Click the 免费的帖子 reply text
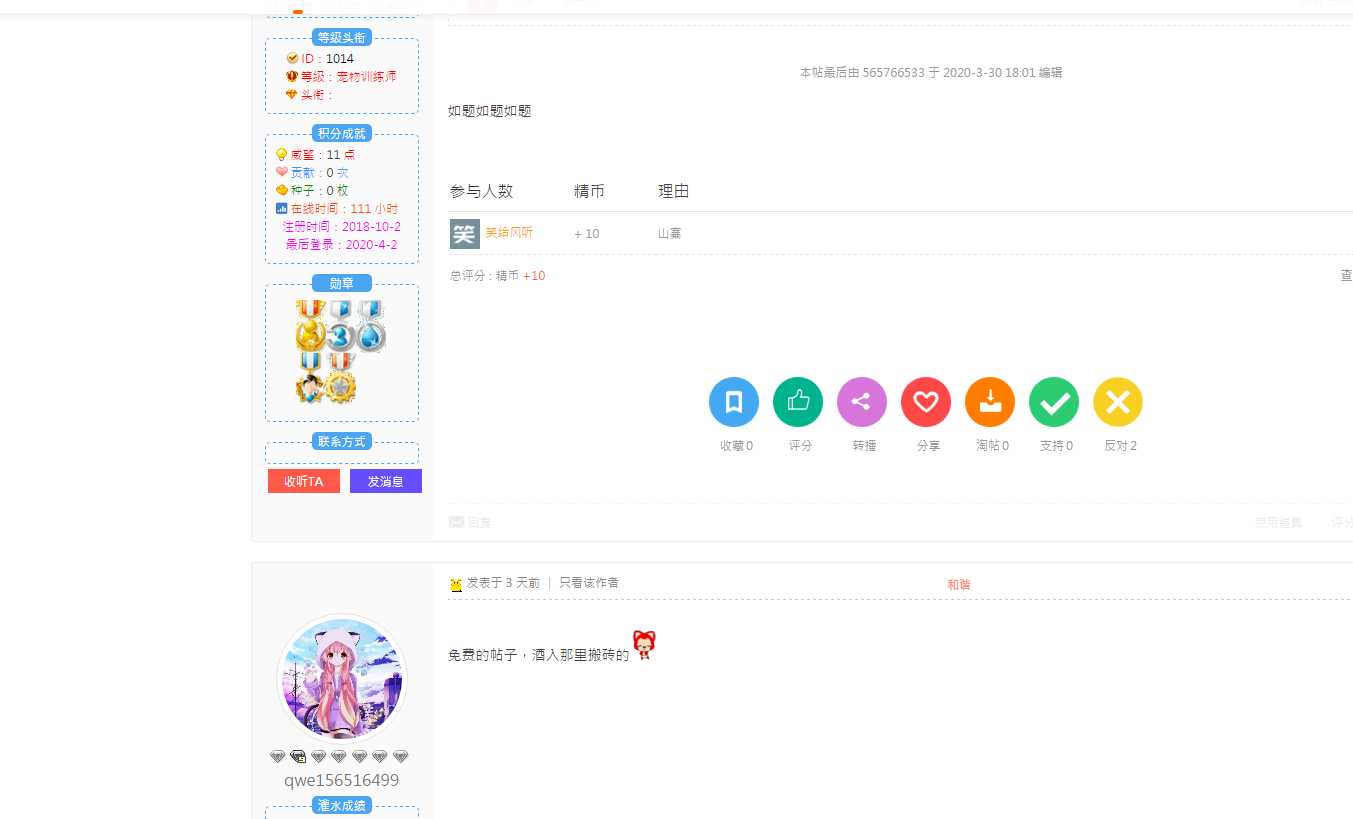This screenshot has width=1353, height=819. pos(538,656)
